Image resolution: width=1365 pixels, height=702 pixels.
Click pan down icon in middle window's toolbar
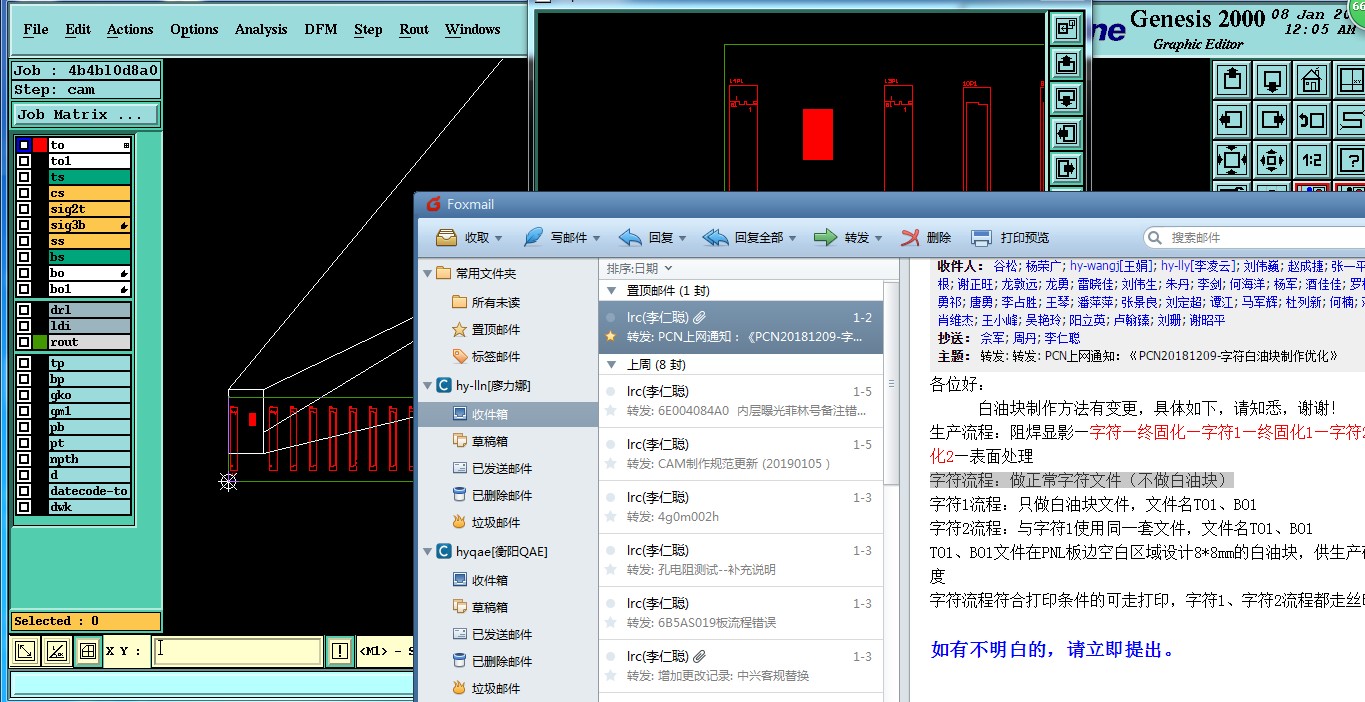click(1067, 98)
